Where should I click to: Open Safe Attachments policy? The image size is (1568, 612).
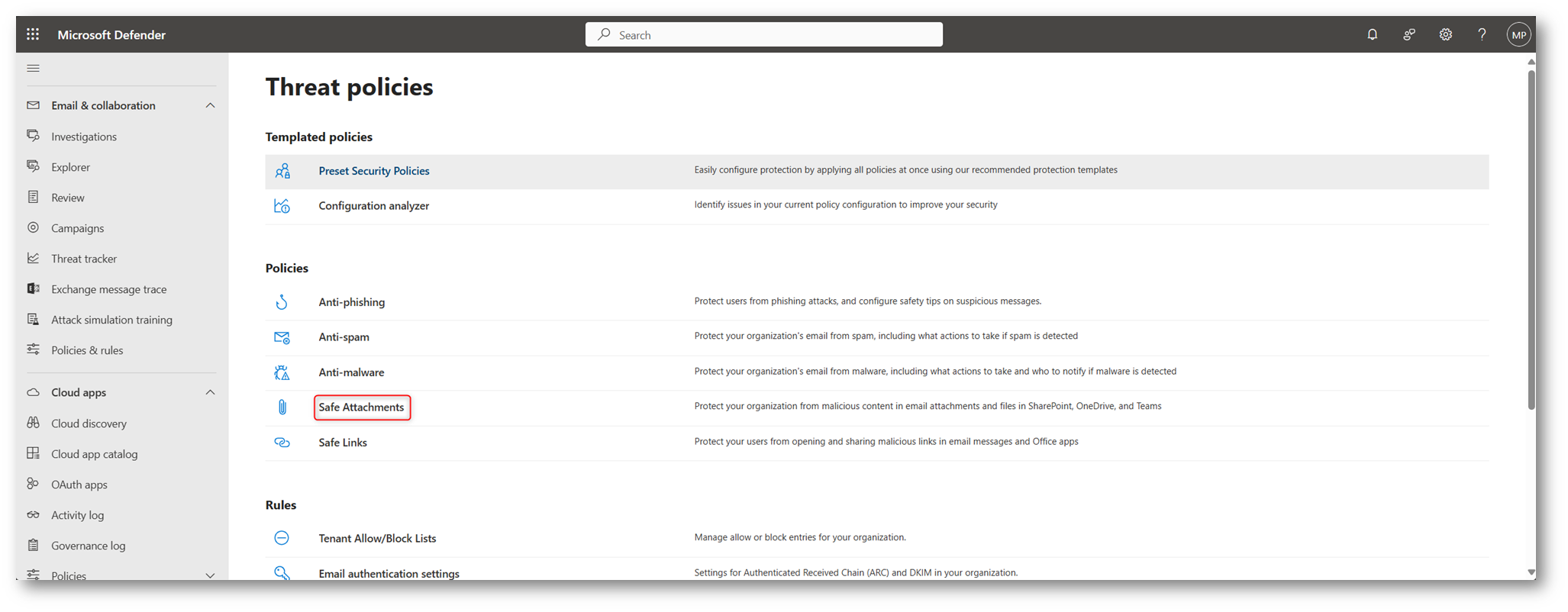coord(362,407)
